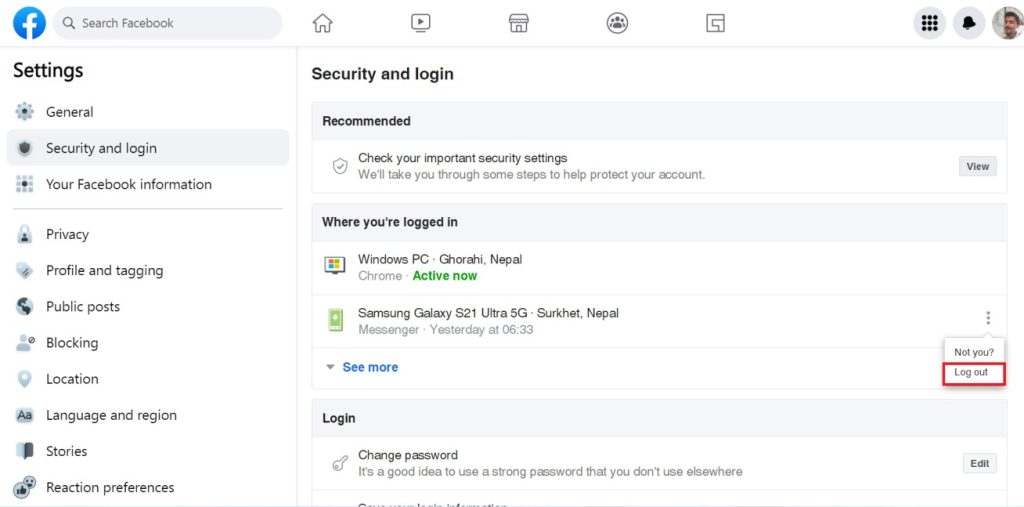Click the Messenger Yesterday at 06:33 text
The image size is (1024, 507).
tap(445, 330)
